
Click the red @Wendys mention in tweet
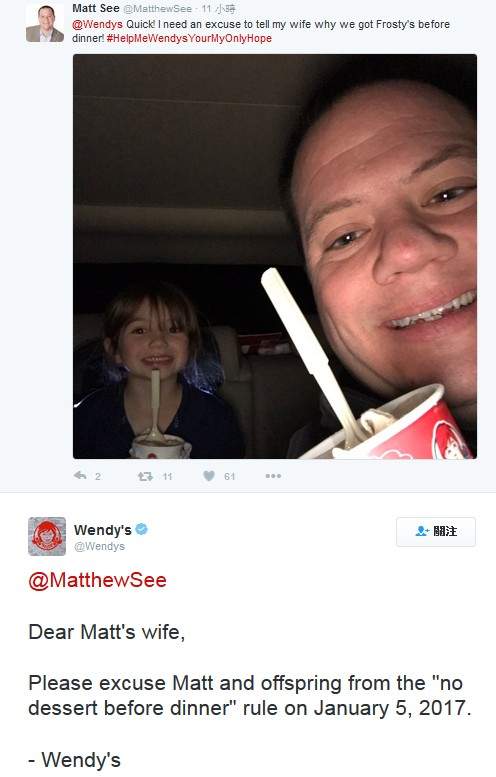(x=97, y=24)
